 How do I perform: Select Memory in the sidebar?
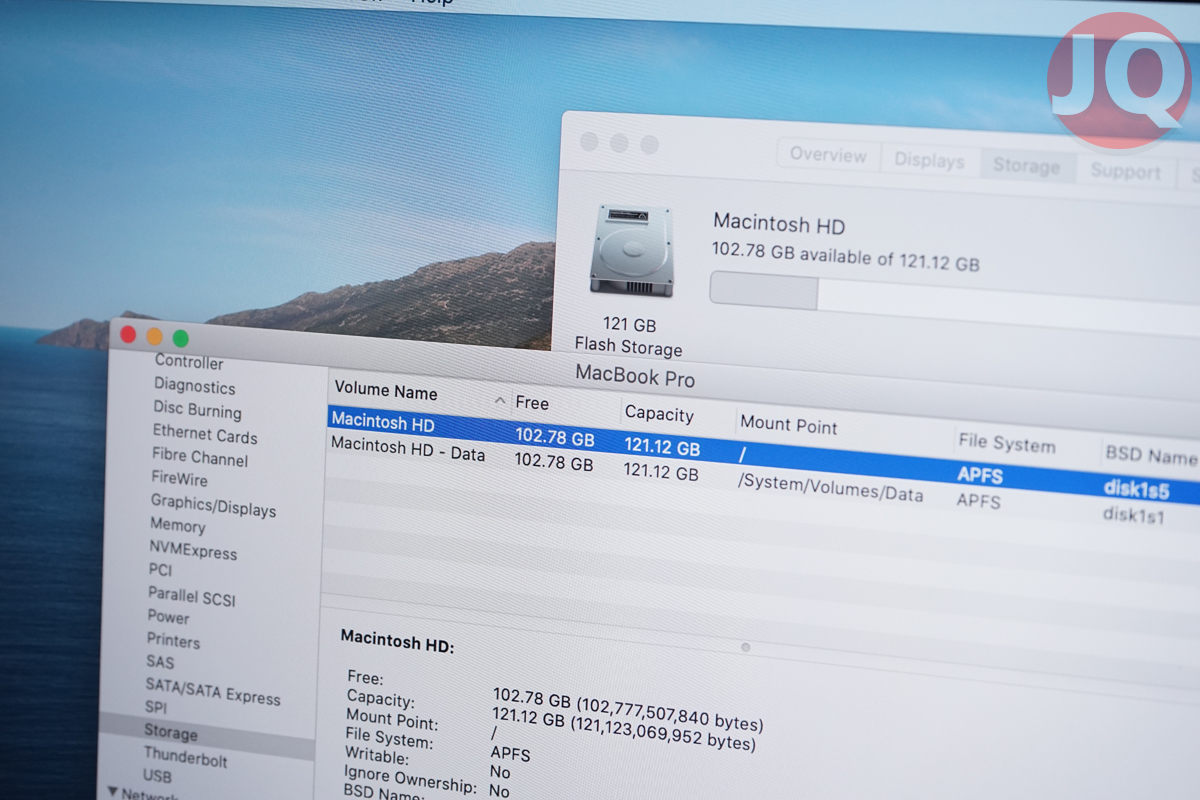[x=177, y=525]
